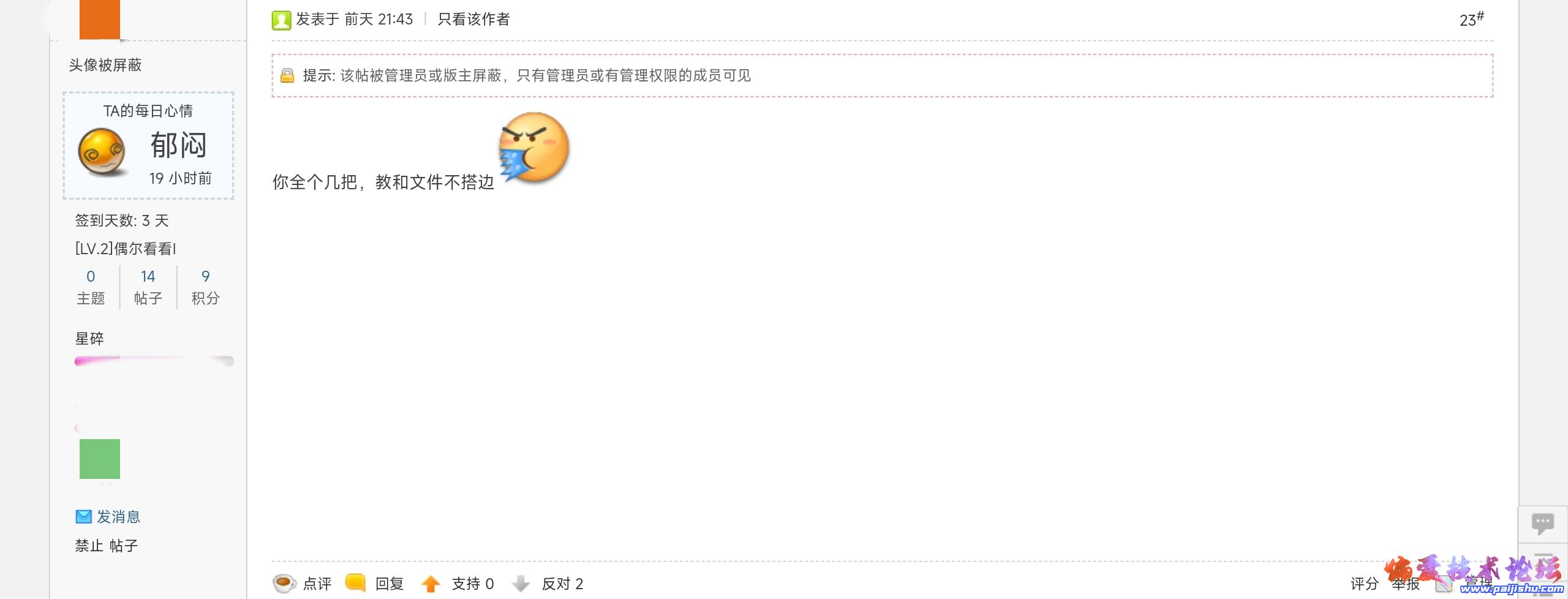Click the yellow speech bubble reply icon
Image resolution: width=1568 pixels, height=599 pixels.
click(355, 582)
